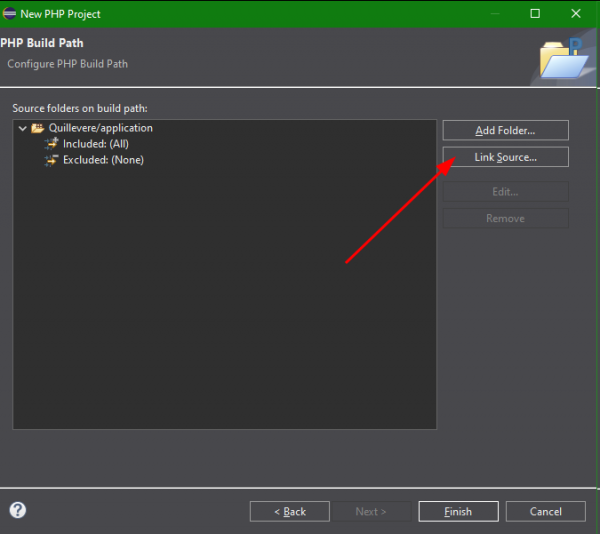
Task: Select the Quillevere/application folder label
Action: tap(100, 128)
